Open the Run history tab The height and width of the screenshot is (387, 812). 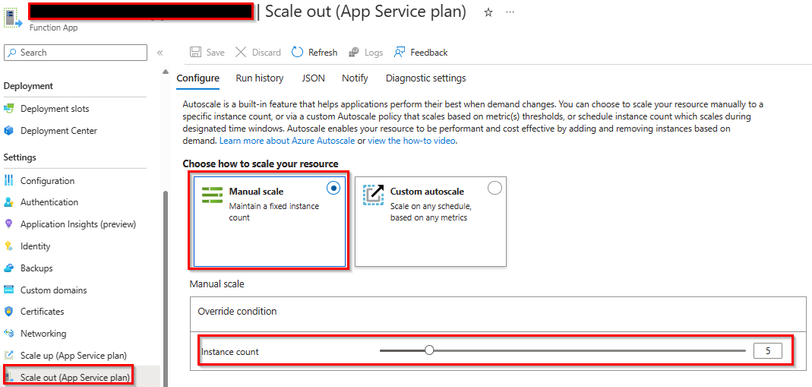coord(259,78)
